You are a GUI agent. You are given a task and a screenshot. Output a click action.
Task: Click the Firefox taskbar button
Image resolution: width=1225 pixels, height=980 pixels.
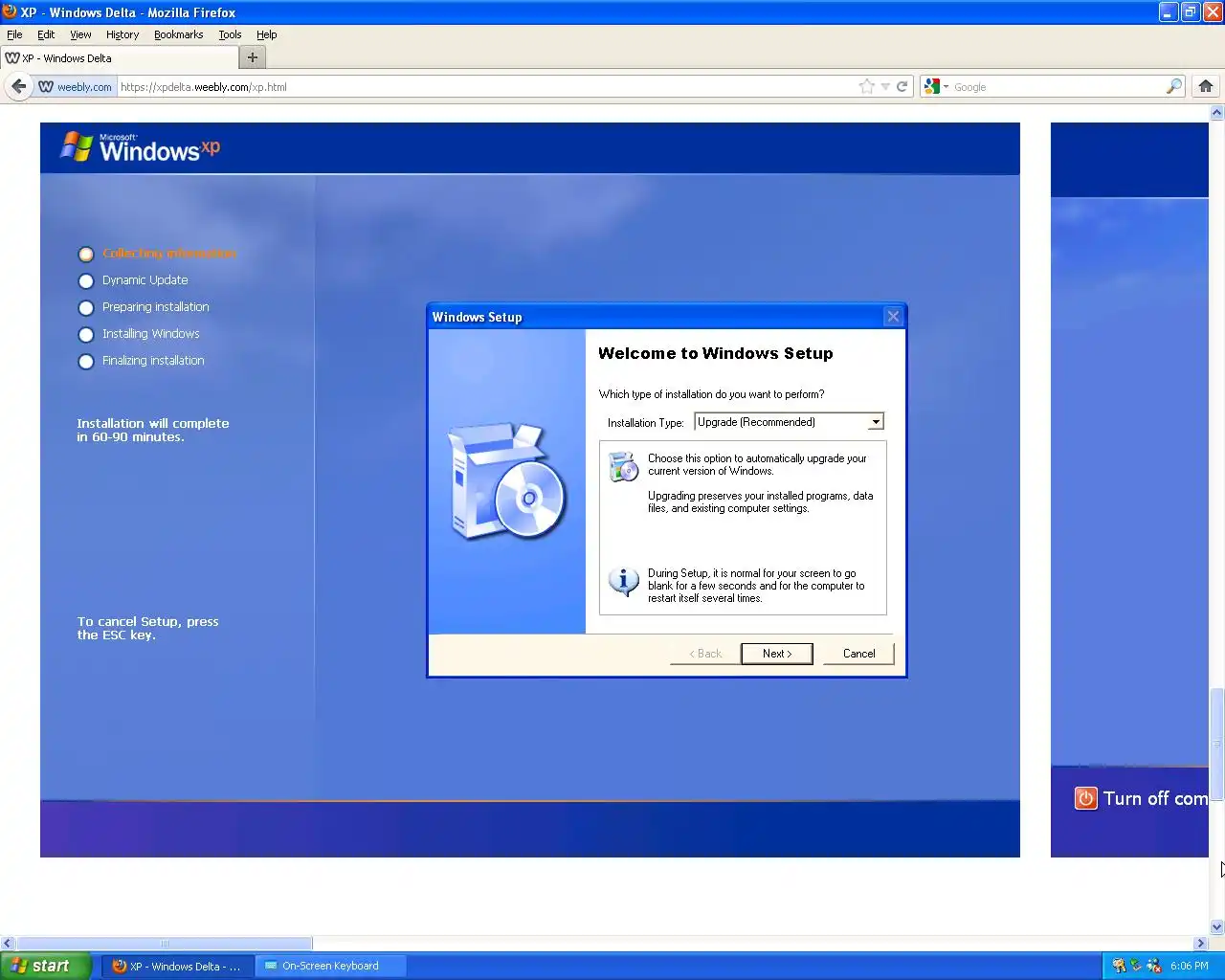[178, 966]
